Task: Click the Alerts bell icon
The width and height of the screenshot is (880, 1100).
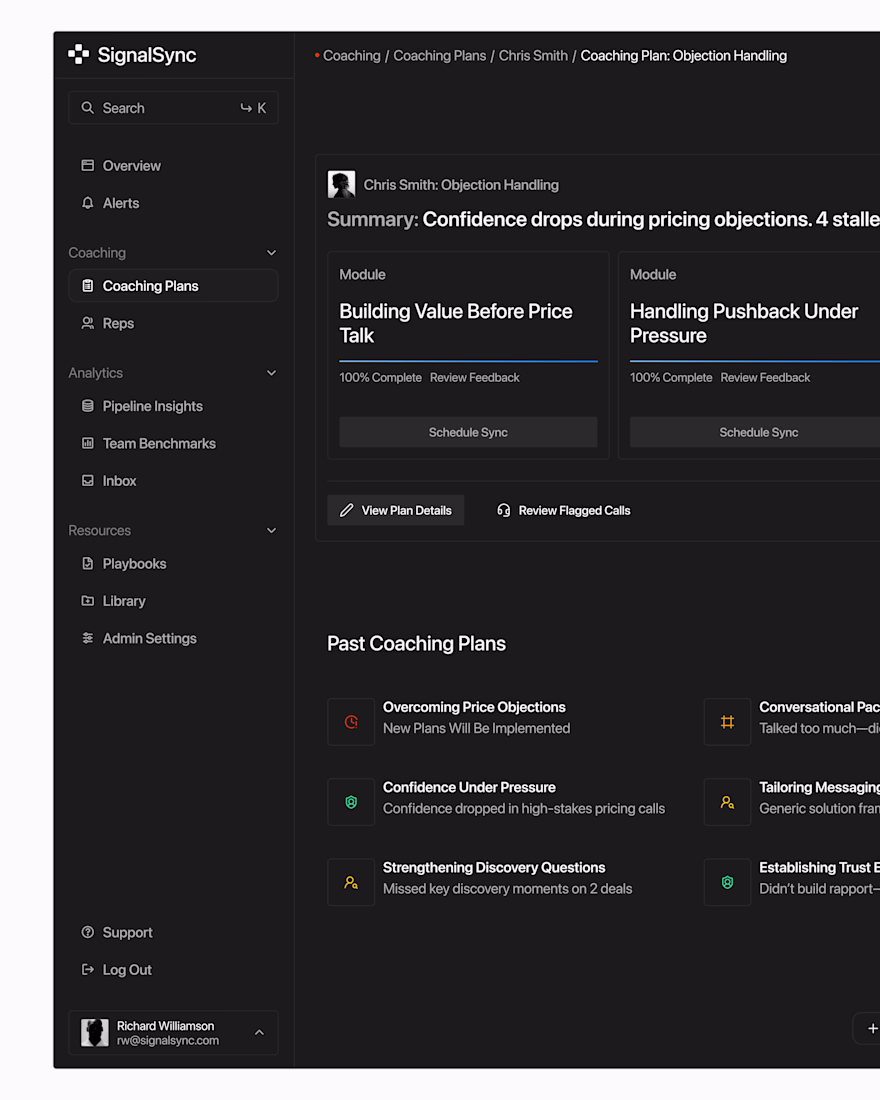Action: pyautogui.click(x=88, y=203)
